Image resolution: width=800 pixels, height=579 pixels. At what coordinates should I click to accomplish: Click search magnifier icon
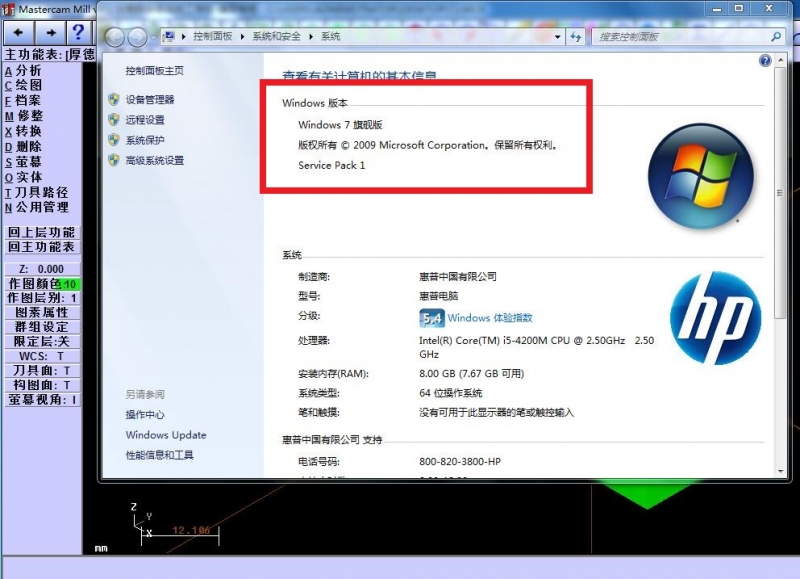coord(776,36)
